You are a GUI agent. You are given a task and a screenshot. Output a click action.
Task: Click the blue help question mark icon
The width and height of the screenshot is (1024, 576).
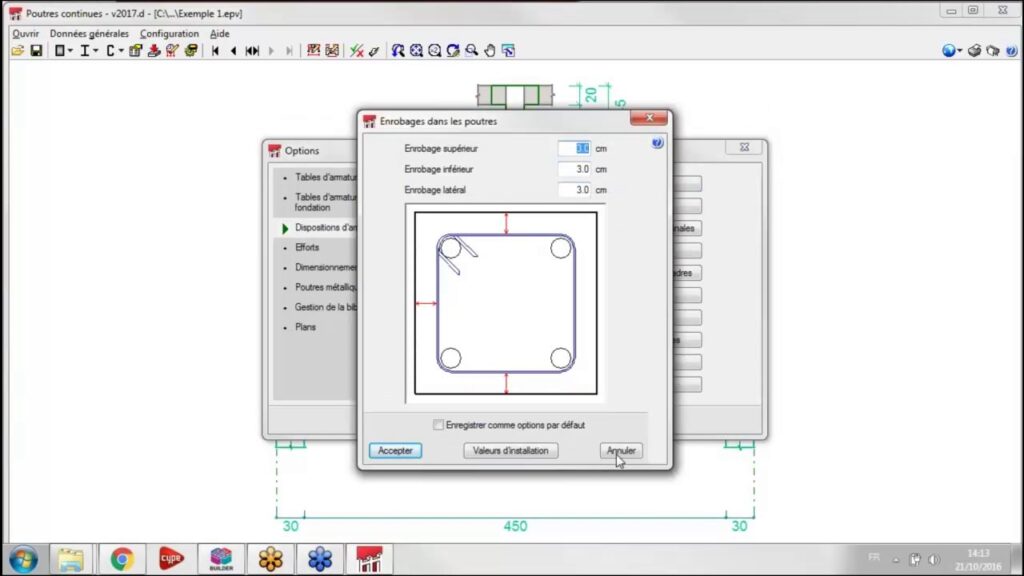pos(657,143)
